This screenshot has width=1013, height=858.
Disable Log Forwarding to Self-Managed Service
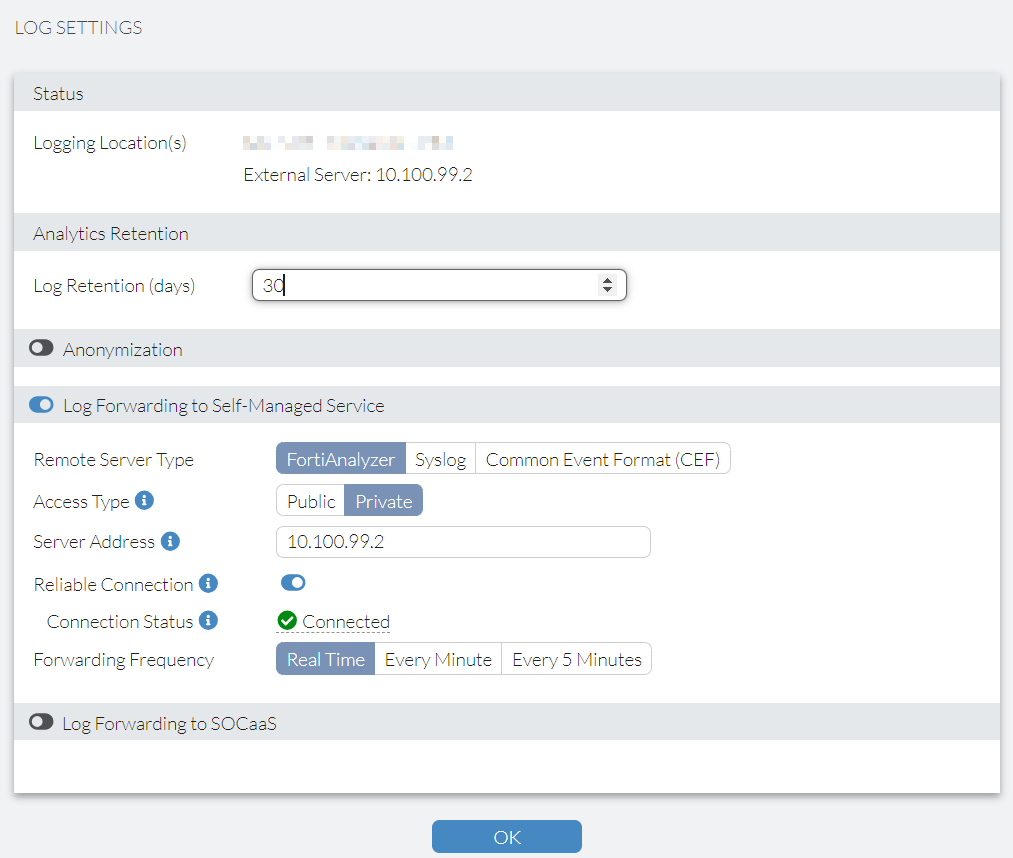40,405
